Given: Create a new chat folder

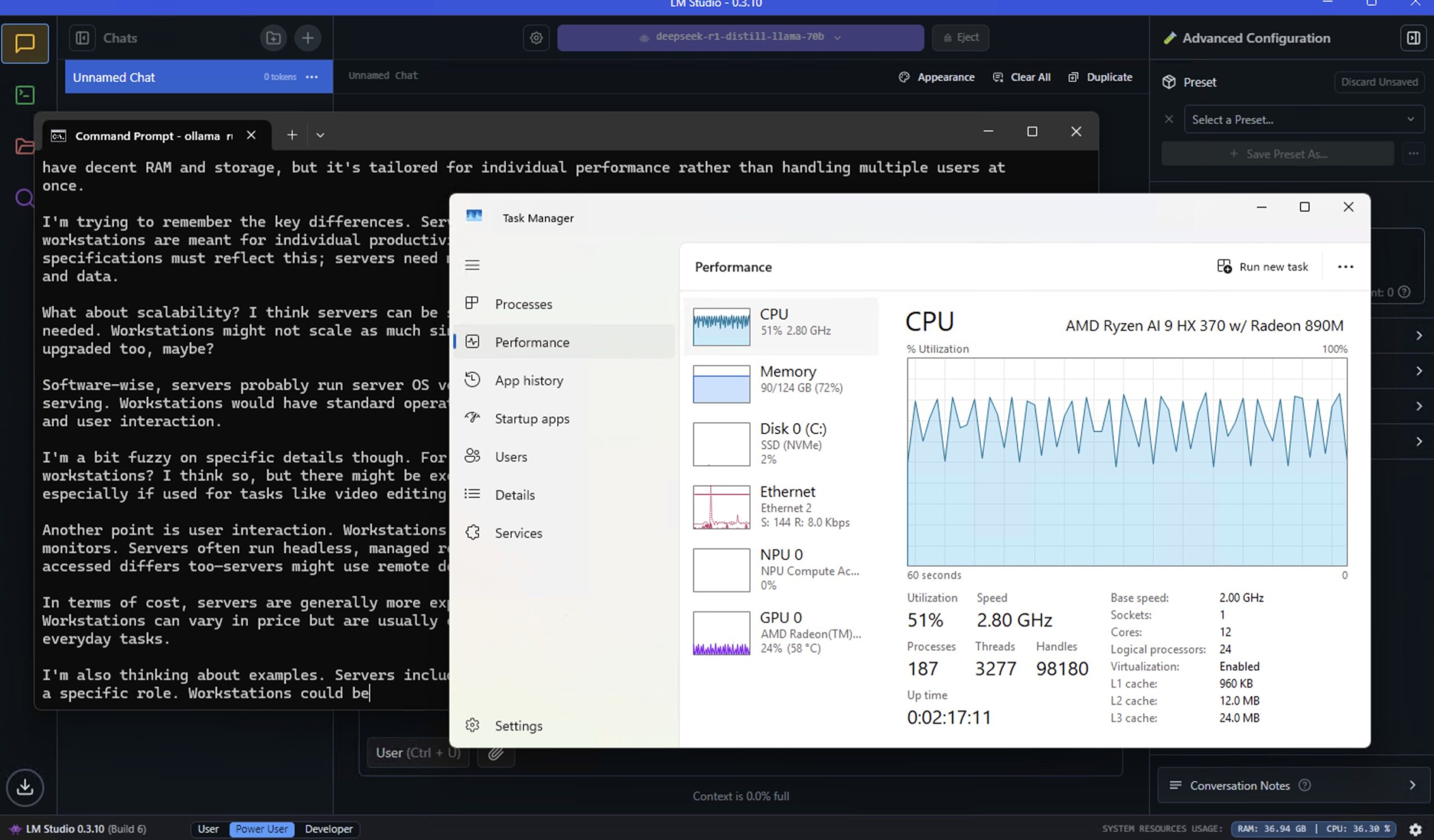Looking at the screenshot, I should (x=273, y=38).
